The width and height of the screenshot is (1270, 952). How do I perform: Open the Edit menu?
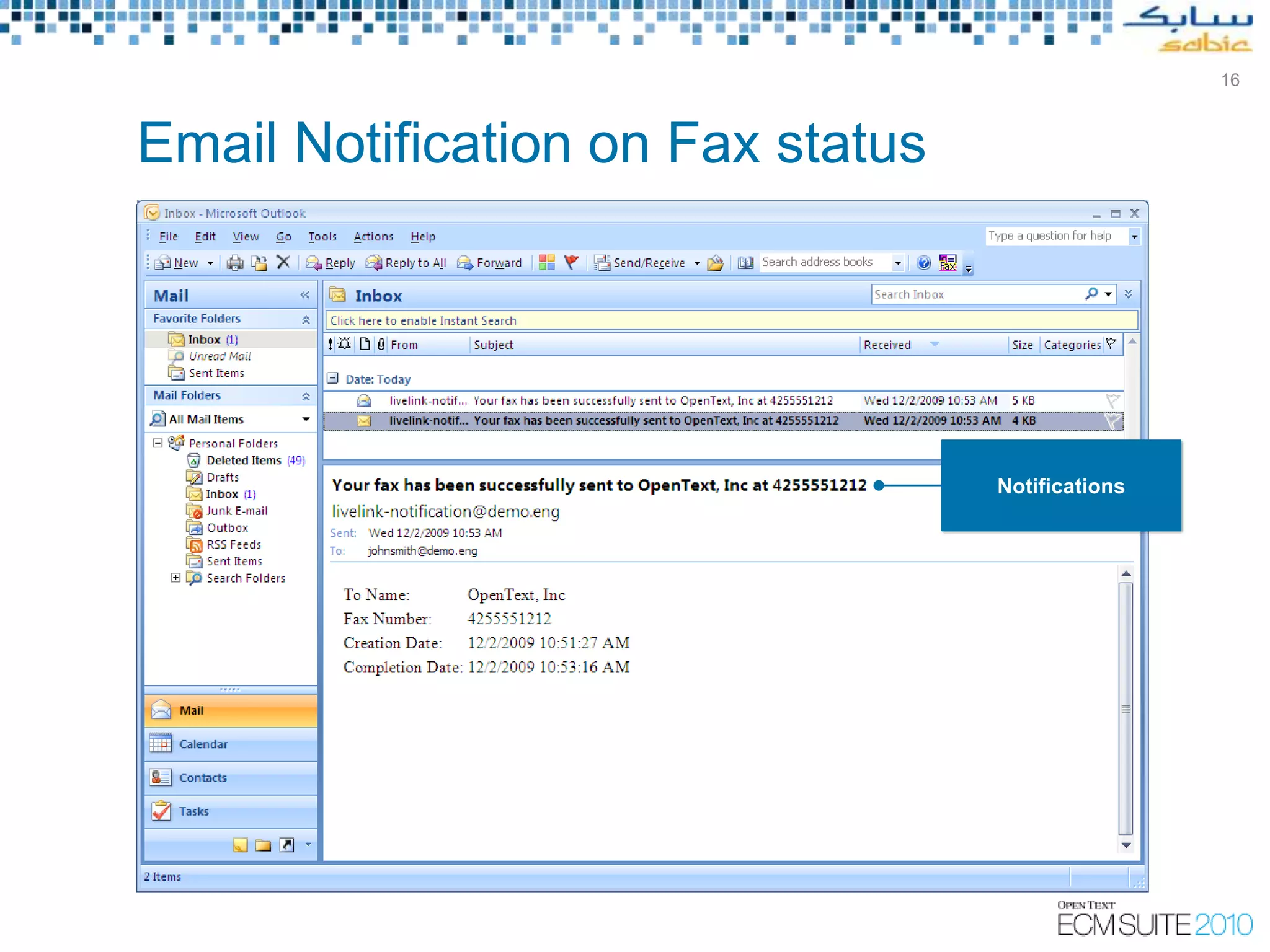coord(205,237)
